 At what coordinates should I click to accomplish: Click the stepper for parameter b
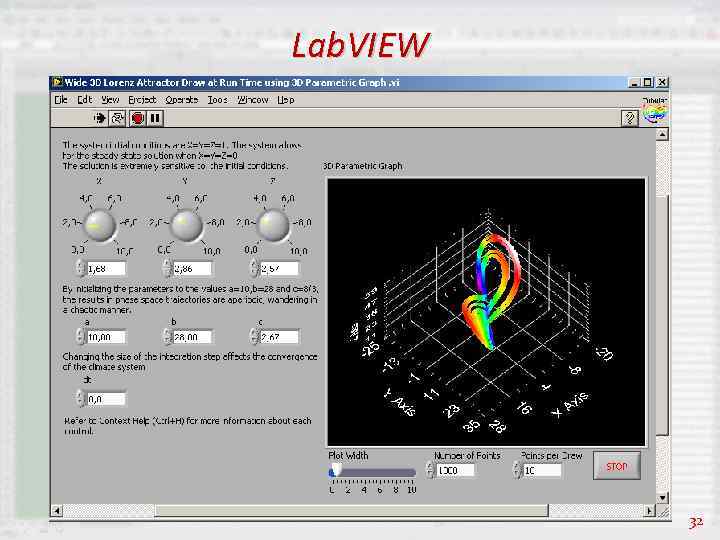(x=167, y=337)
